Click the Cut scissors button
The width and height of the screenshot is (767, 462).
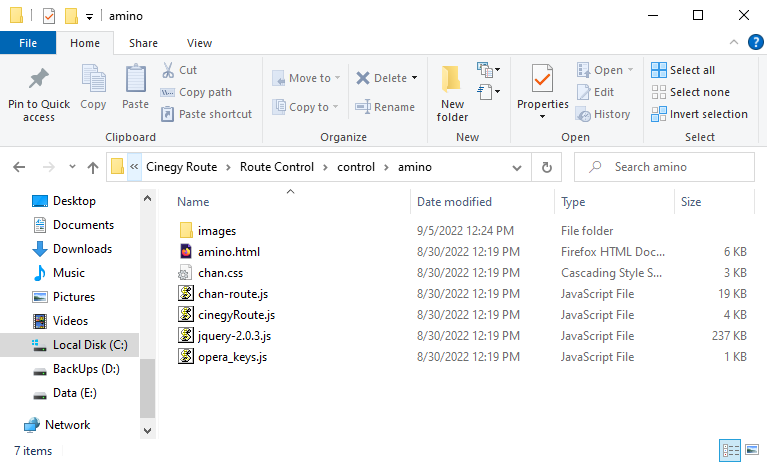click(x=180, y=70)
